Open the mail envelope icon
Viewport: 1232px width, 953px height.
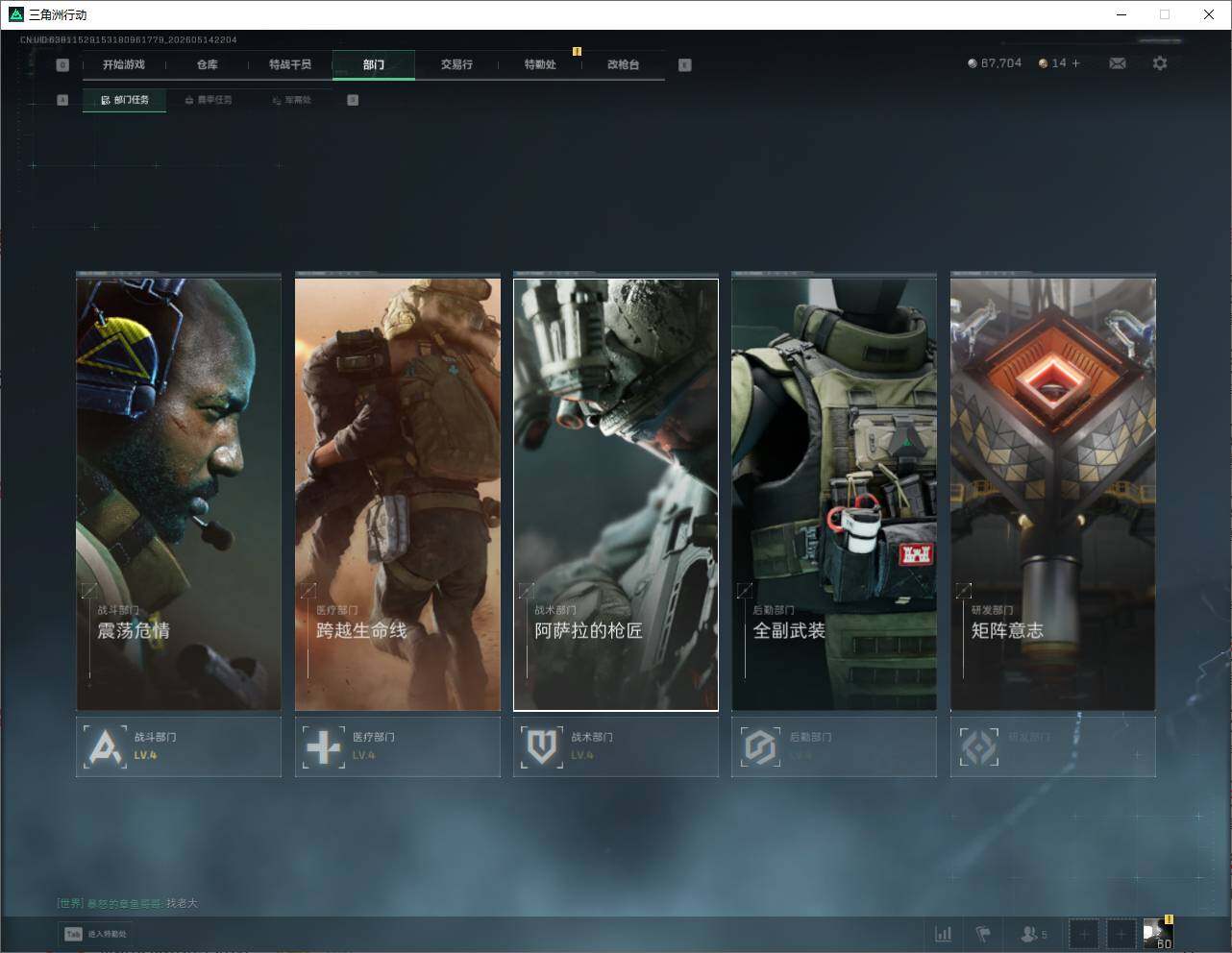(1118, 63)
